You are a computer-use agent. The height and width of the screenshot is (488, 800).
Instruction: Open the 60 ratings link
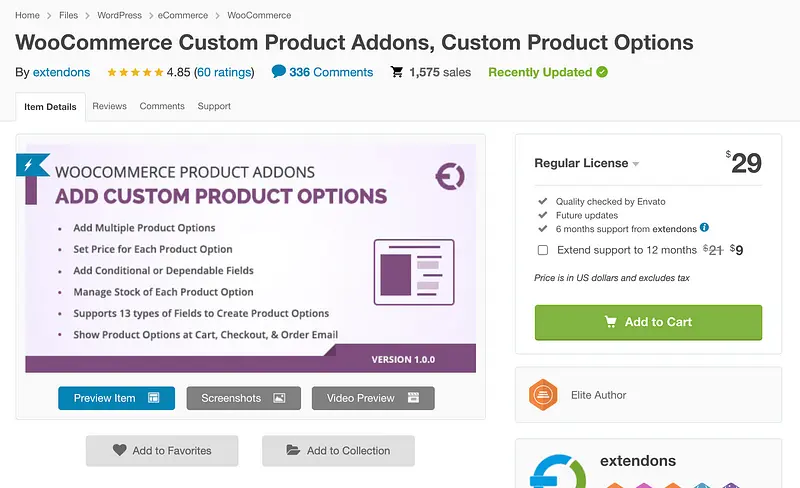pos(224,72)
